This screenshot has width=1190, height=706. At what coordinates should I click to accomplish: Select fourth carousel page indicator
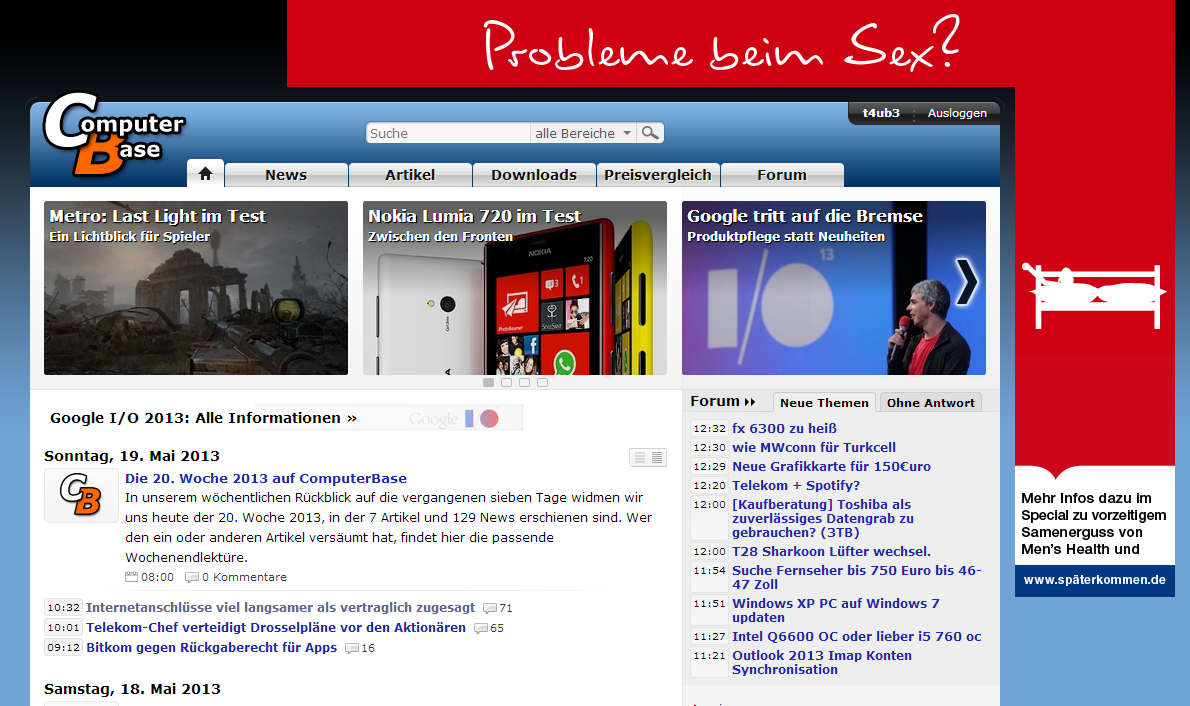[x=543, y=383]
